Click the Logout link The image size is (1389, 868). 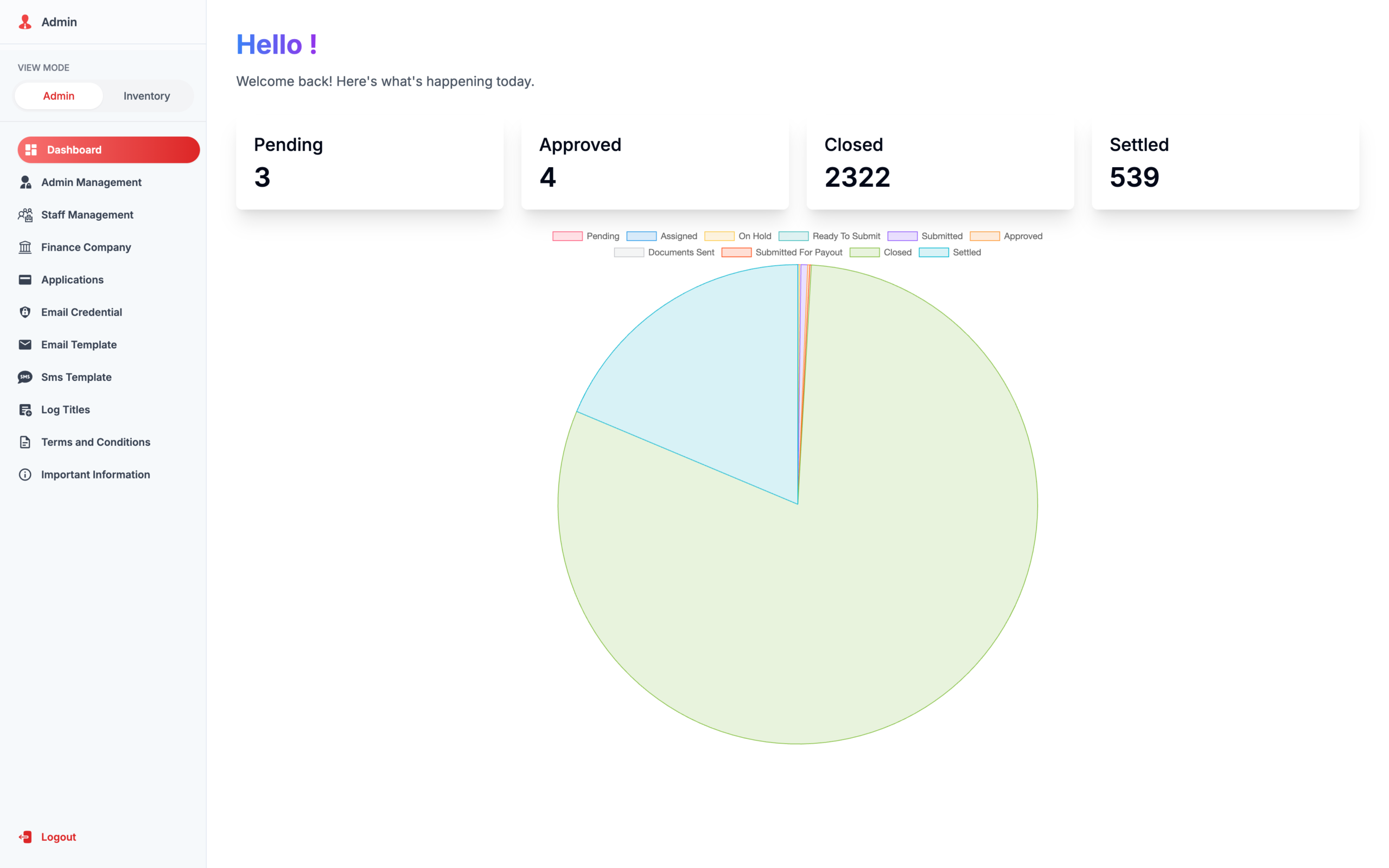[59, 837]
